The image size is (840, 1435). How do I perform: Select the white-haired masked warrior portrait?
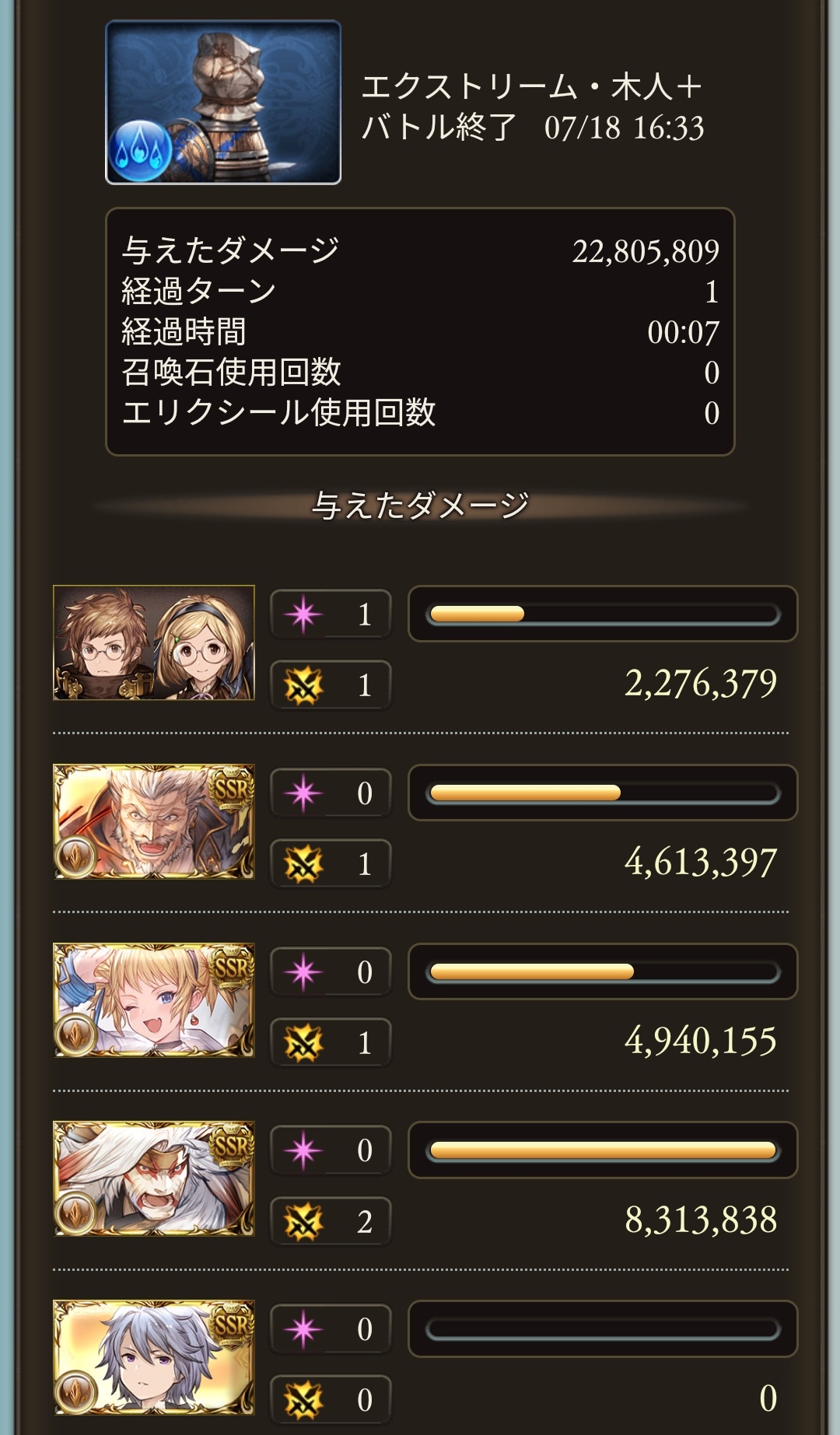[154, 1178]
